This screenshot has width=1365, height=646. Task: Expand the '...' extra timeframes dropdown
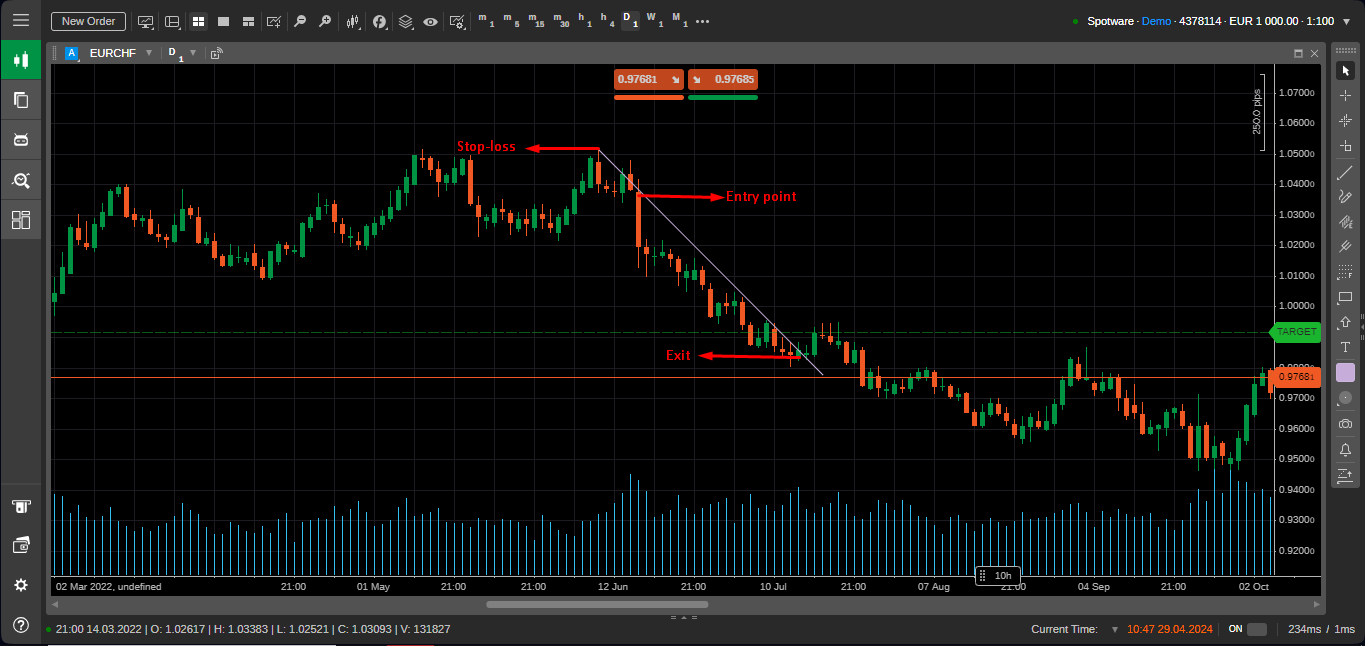click(703, 21)
